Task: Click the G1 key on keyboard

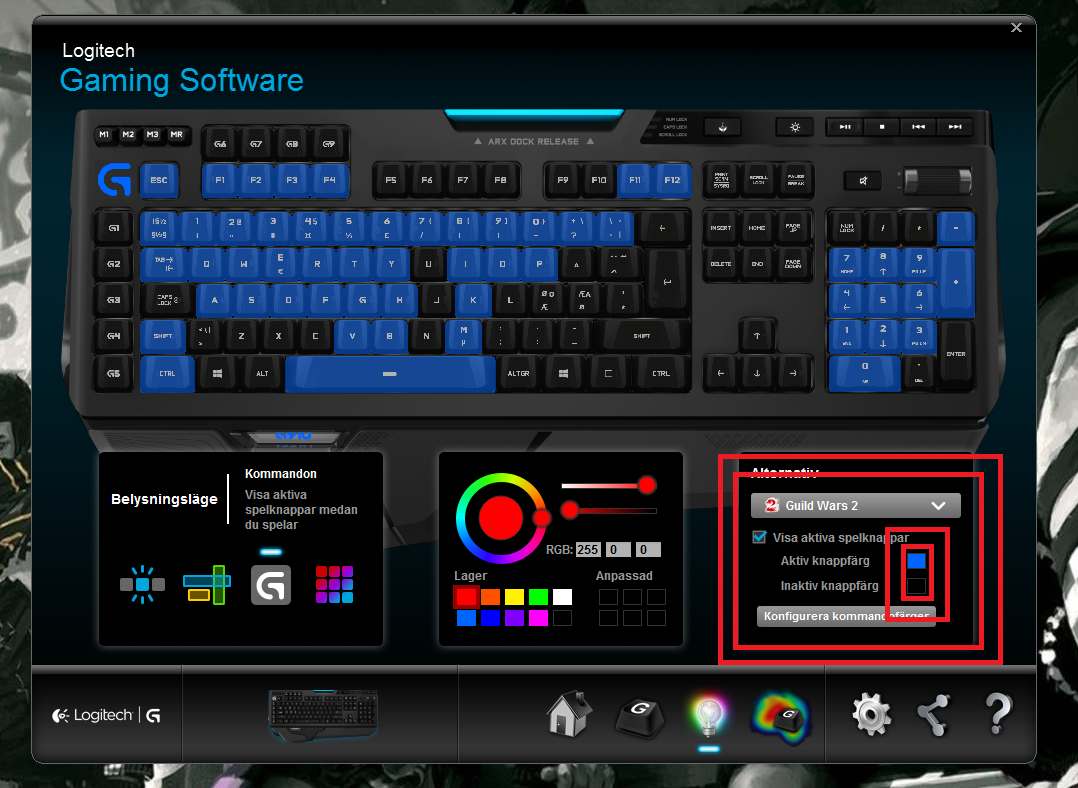Action: (113, 228)
